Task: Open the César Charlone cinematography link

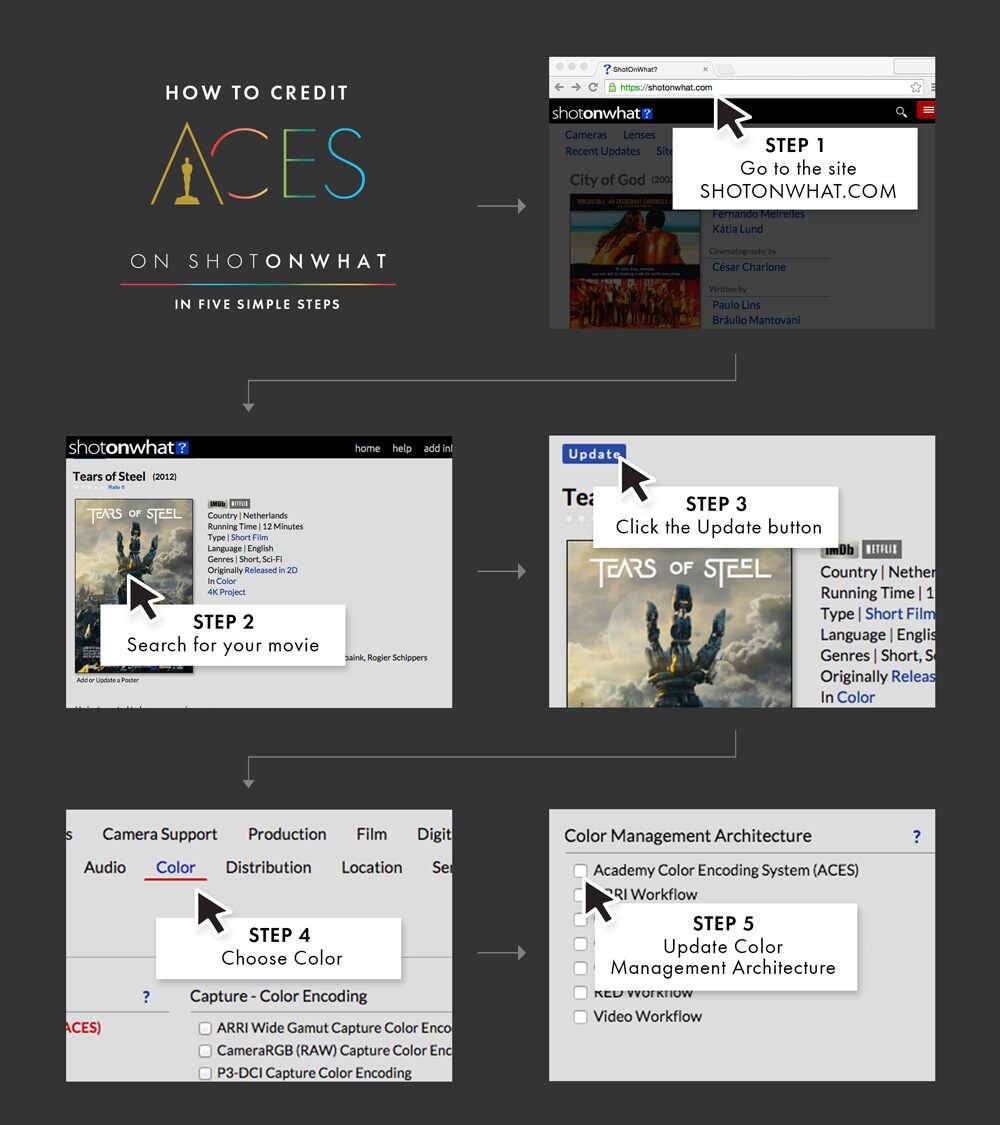Action: click(x=749, y=267)
